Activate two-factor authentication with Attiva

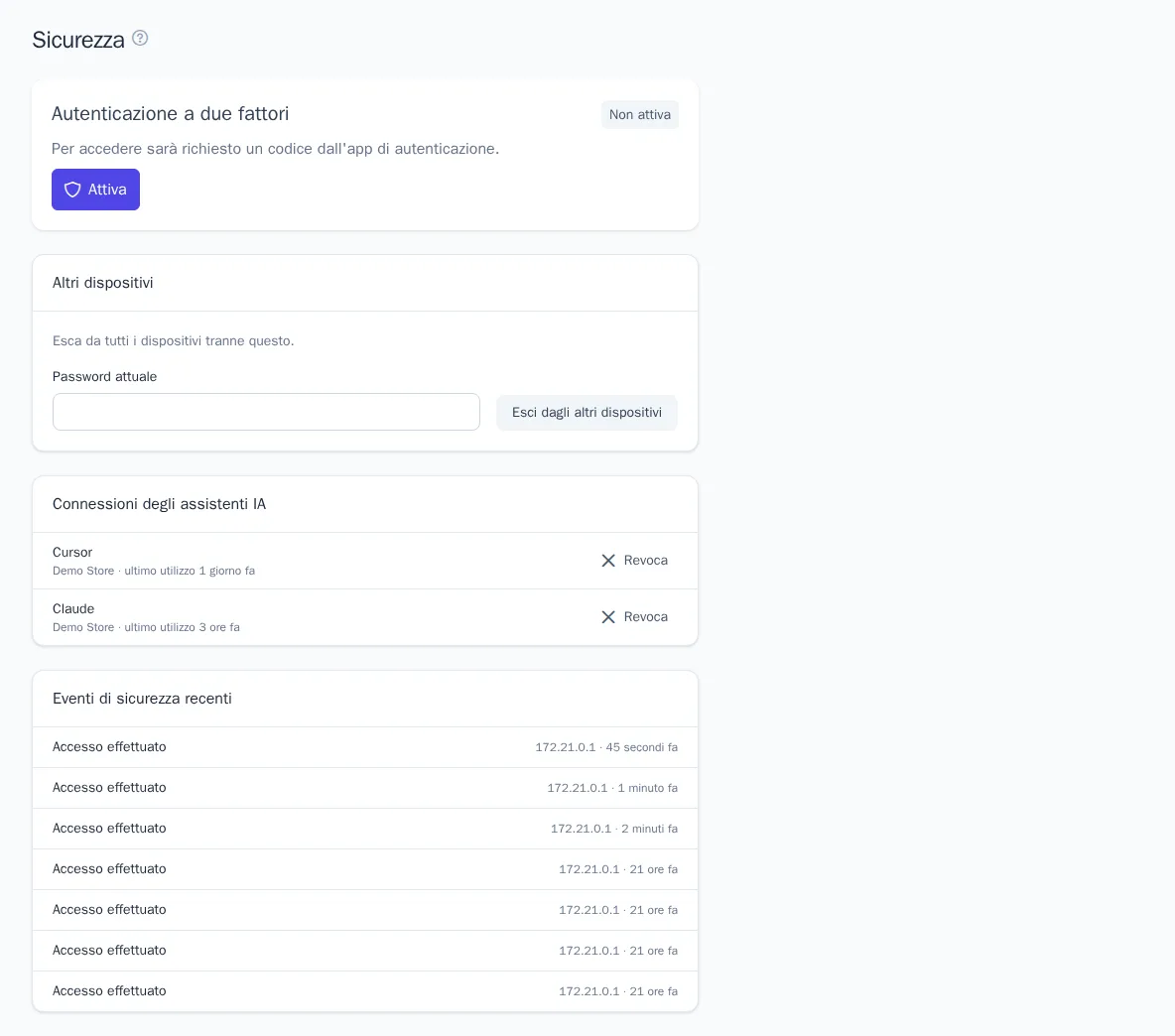(x=96, y=190)
